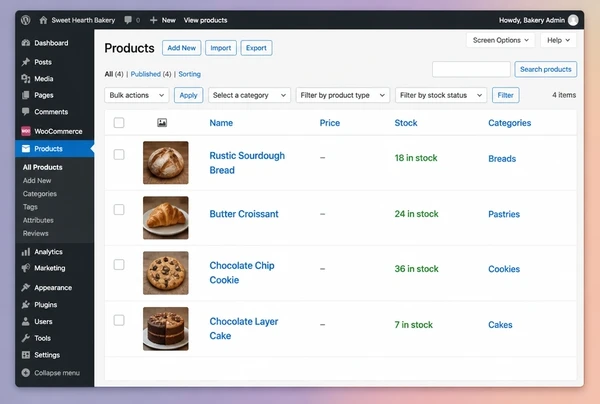Click the Marketing megaphone icon
600x404 pixels.
coord(26,268)
